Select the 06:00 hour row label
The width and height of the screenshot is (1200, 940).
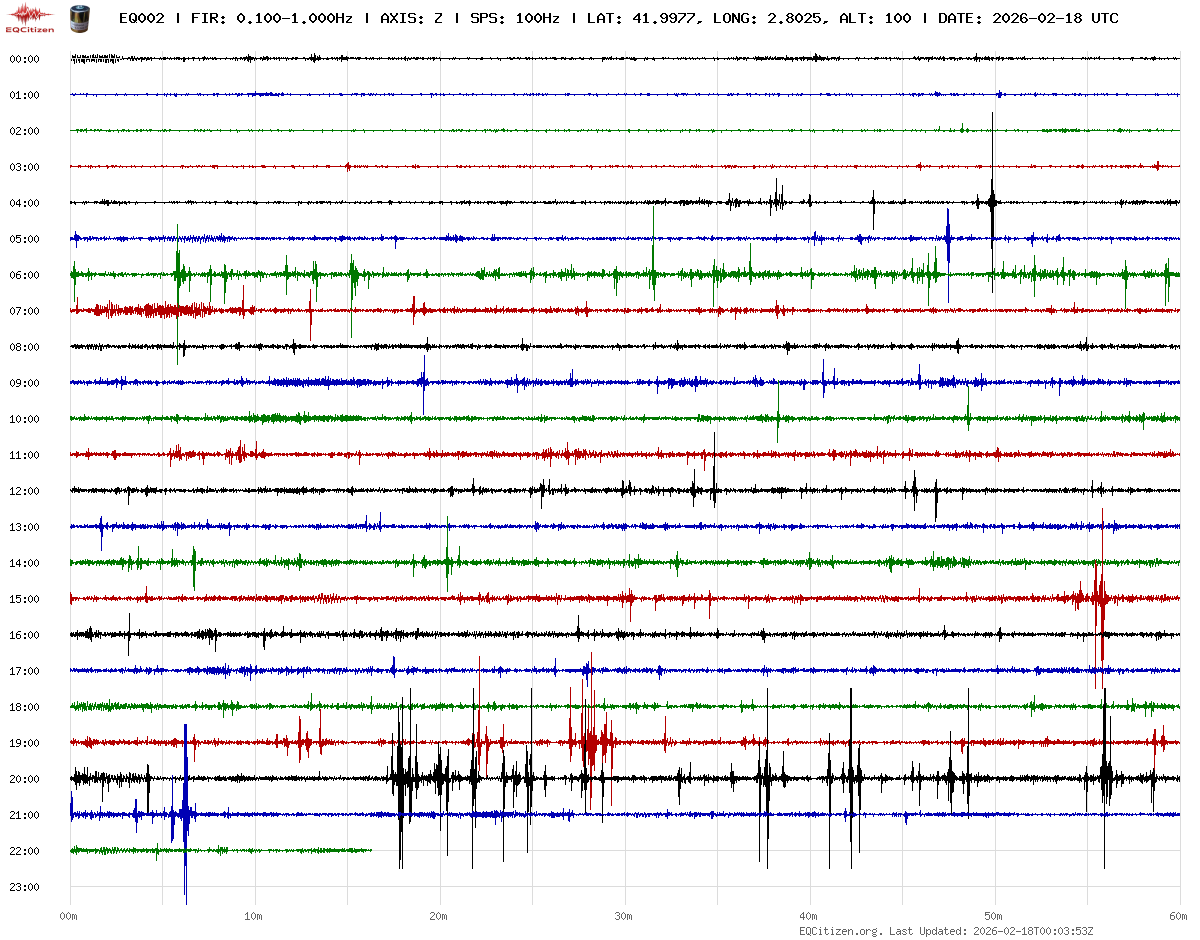[x=24, y=275]
